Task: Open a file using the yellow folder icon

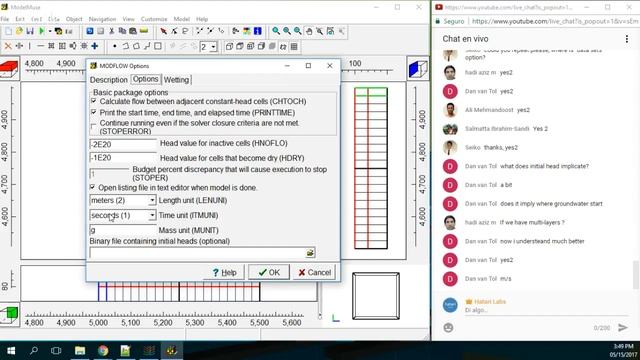Action: pyautogui.click(x=19, y=31)
